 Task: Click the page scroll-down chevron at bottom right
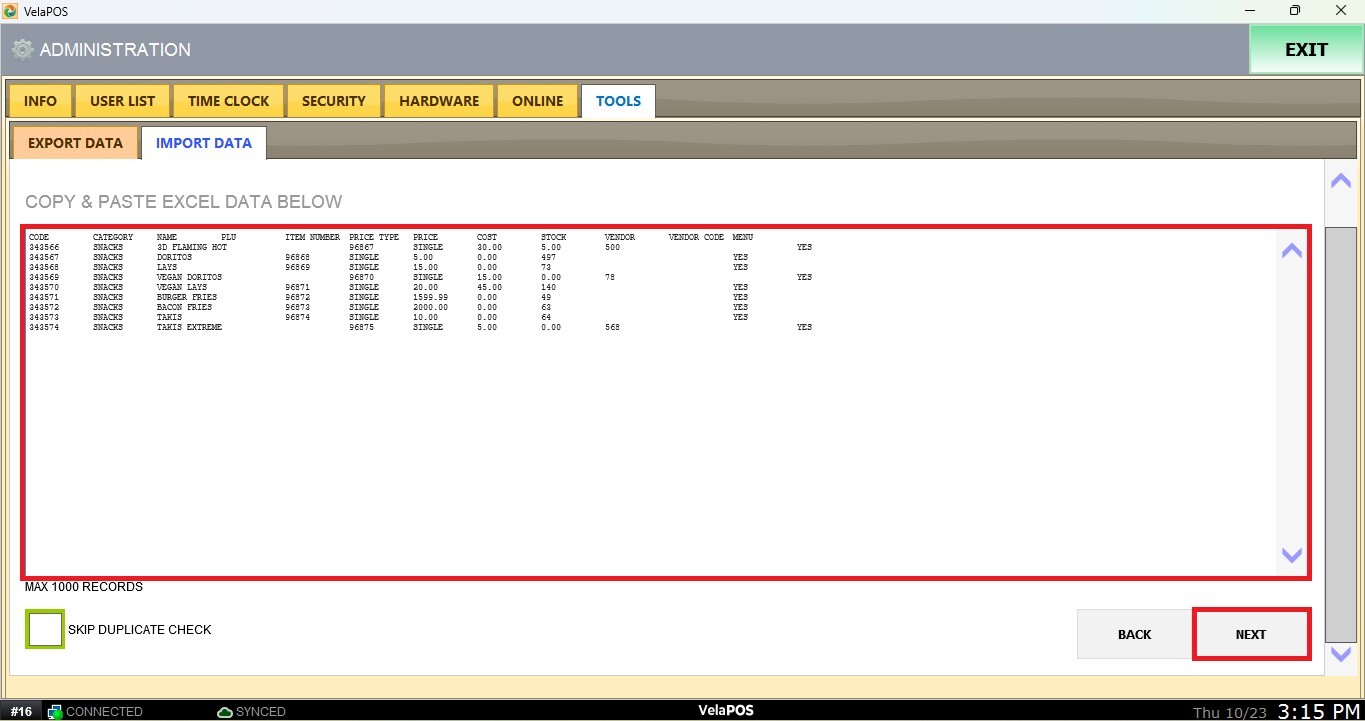click(1340, 654)
